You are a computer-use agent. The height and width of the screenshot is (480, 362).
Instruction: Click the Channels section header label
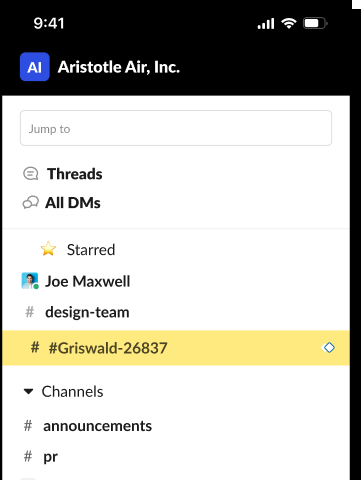pos(72,391)
